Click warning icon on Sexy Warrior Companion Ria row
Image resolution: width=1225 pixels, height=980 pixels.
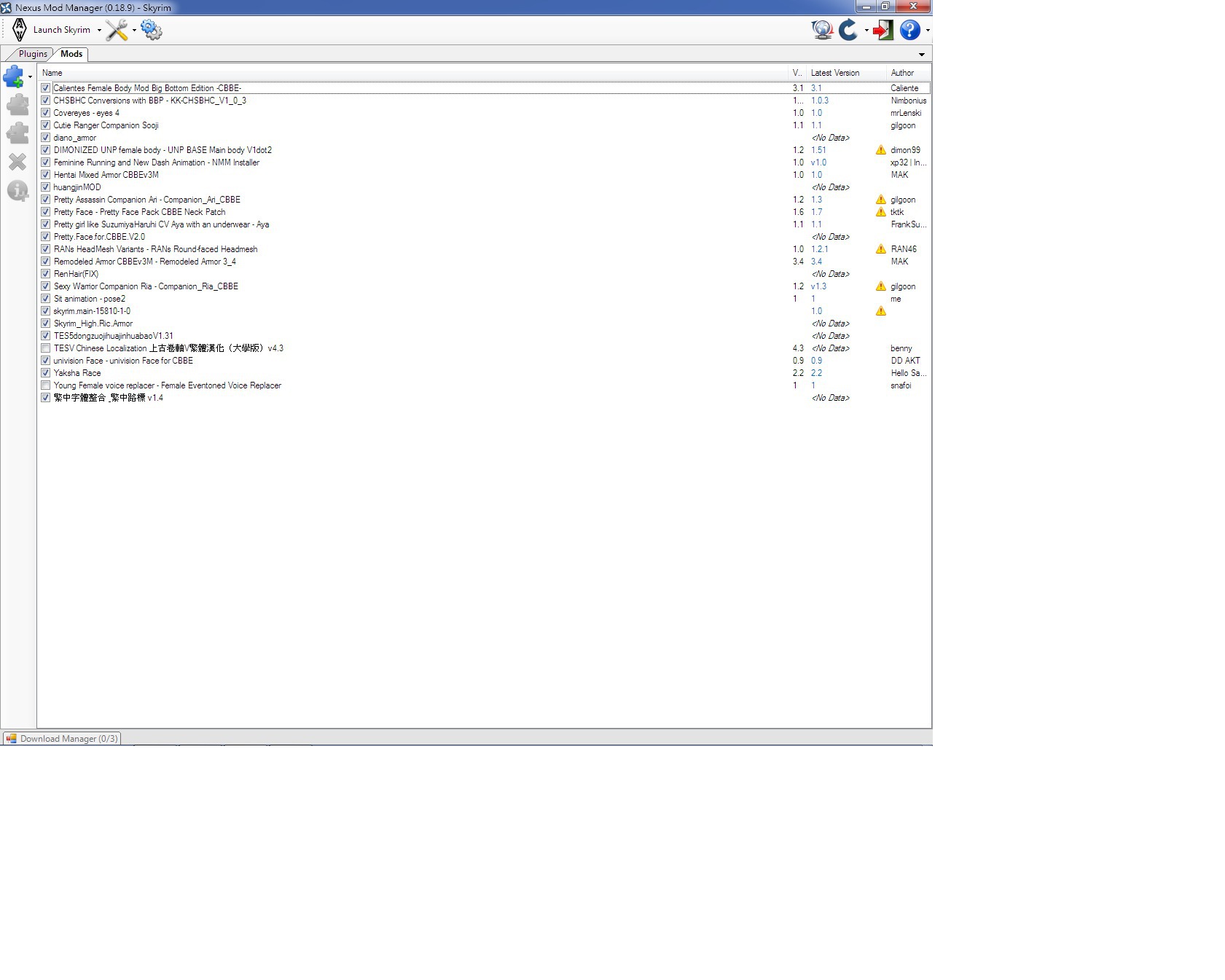[x=881, y=286]
